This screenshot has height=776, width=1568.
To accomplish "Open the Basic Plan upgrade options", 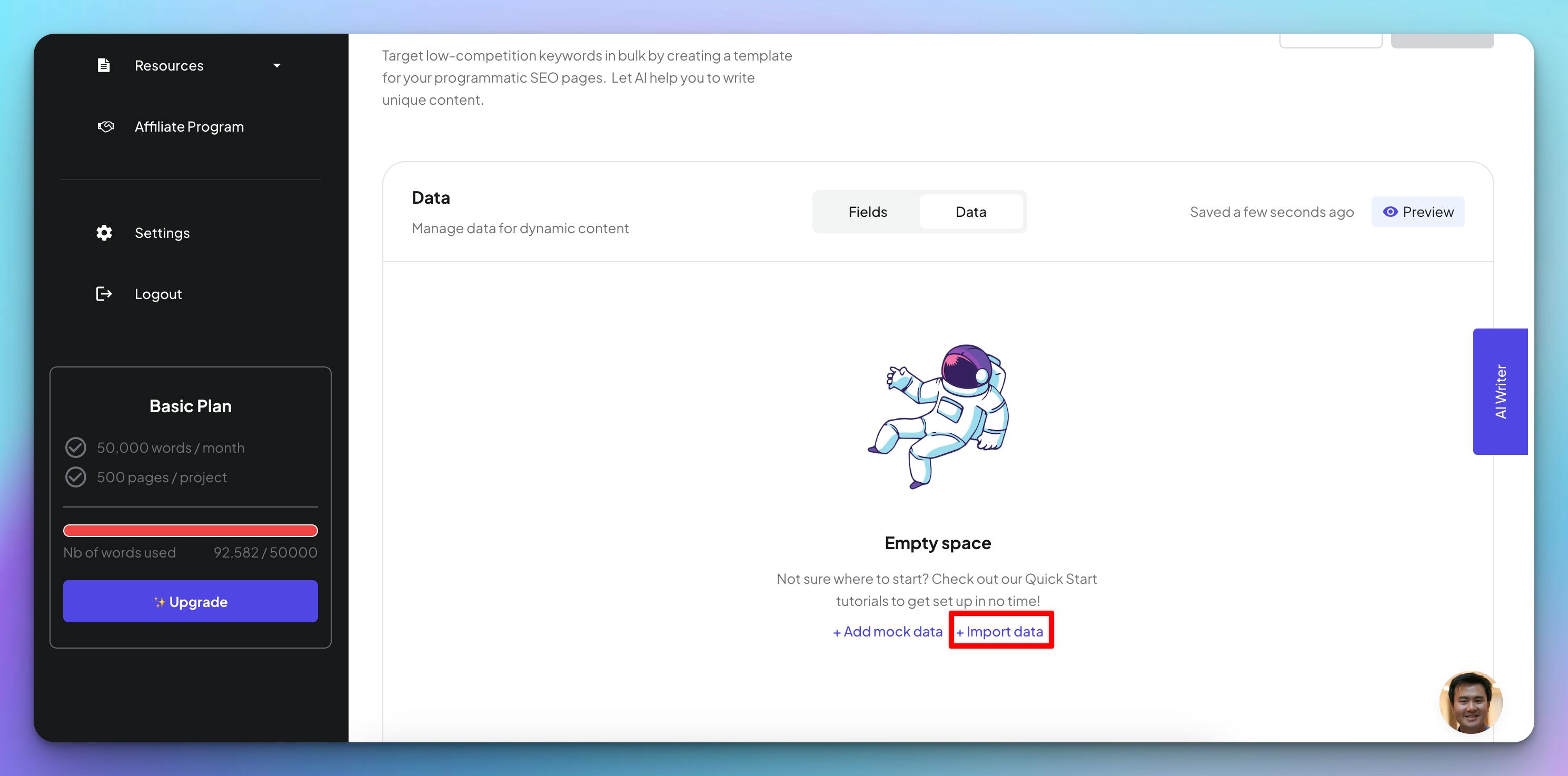I will [190, 601].
